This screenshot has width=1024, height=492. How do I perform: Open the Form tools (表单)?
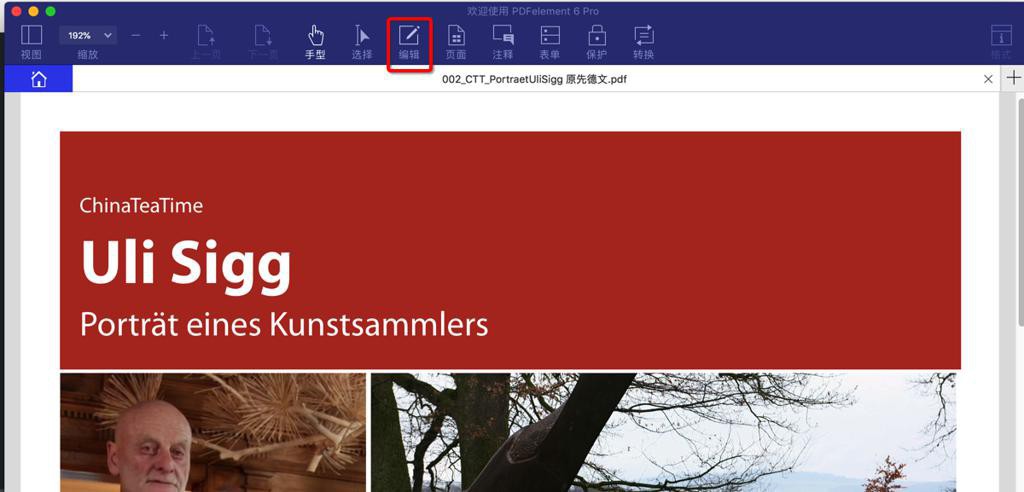coord(550,42)
